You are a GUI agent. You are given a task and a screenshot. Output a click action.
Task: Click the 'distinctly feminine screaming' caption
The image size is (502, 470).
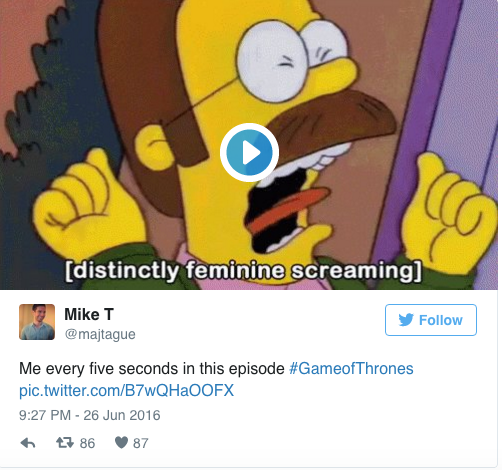243,271
